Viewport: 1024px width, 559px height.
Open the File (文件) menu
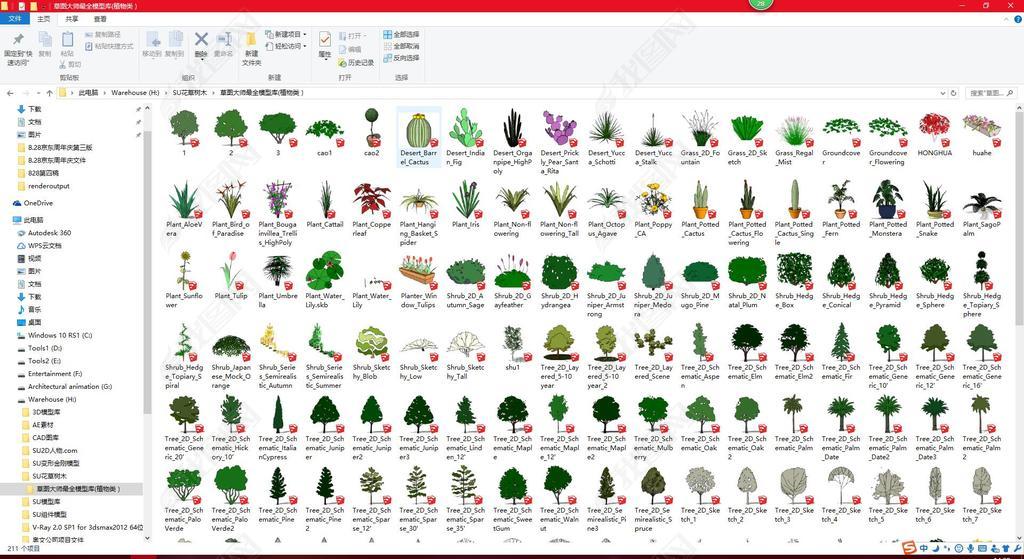pos(14,18)
